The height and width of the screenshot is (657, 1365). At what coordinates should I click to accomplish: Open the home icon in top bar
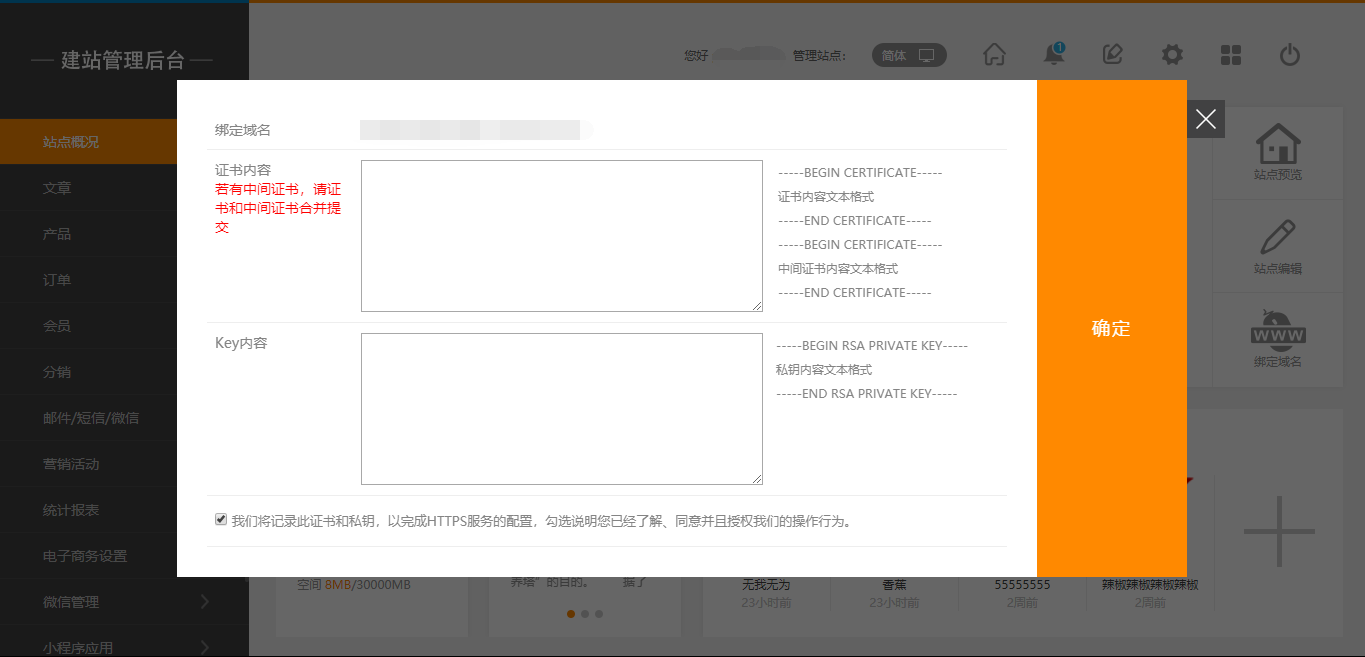click(x=994, y=55)
